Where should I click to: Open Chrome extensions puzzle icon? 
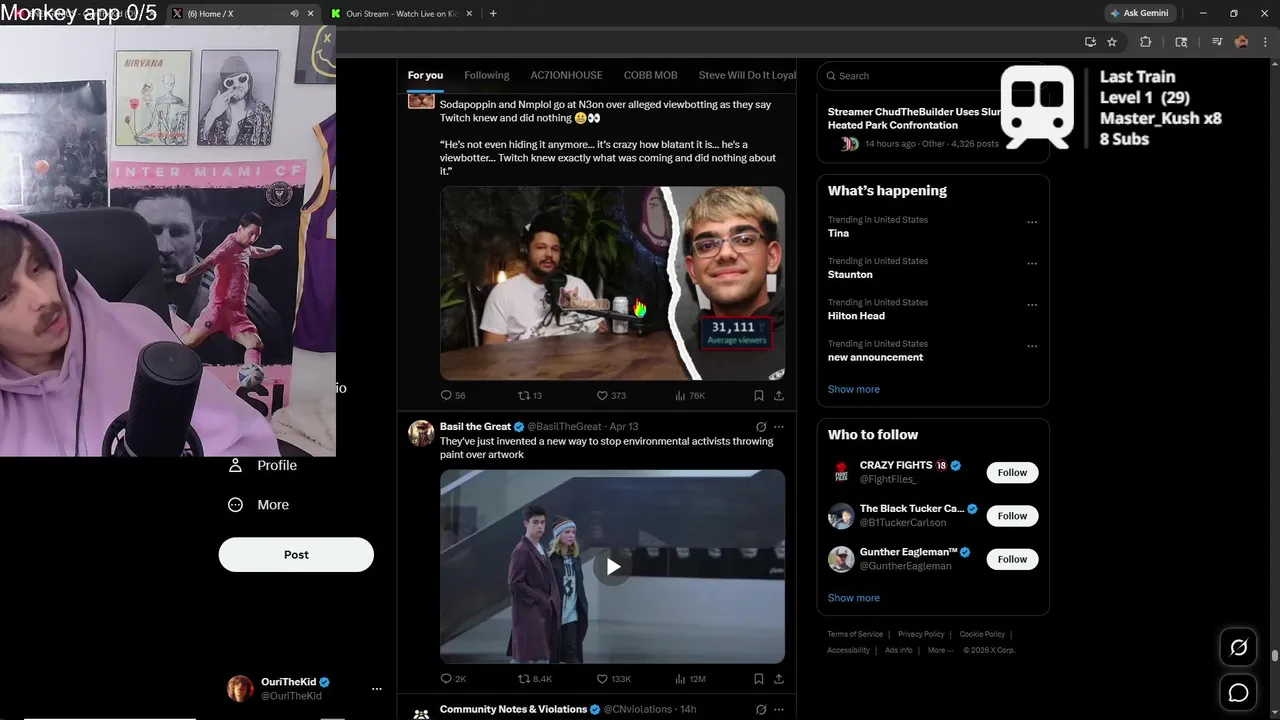pyautogui.click(x=1146, y=42)
